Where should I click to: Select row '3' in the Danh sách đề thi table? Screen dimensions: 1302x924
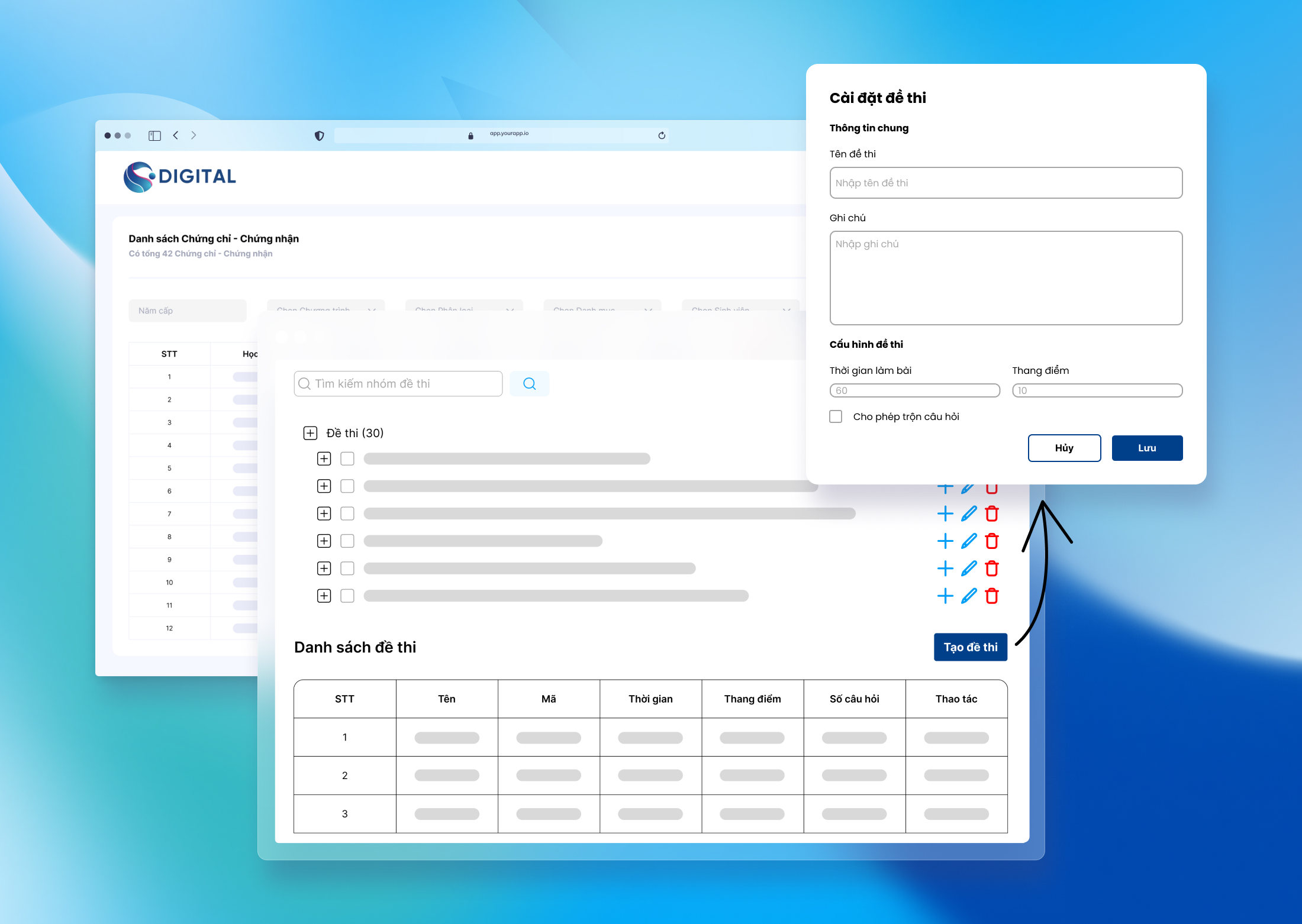(x=650, y=814)
